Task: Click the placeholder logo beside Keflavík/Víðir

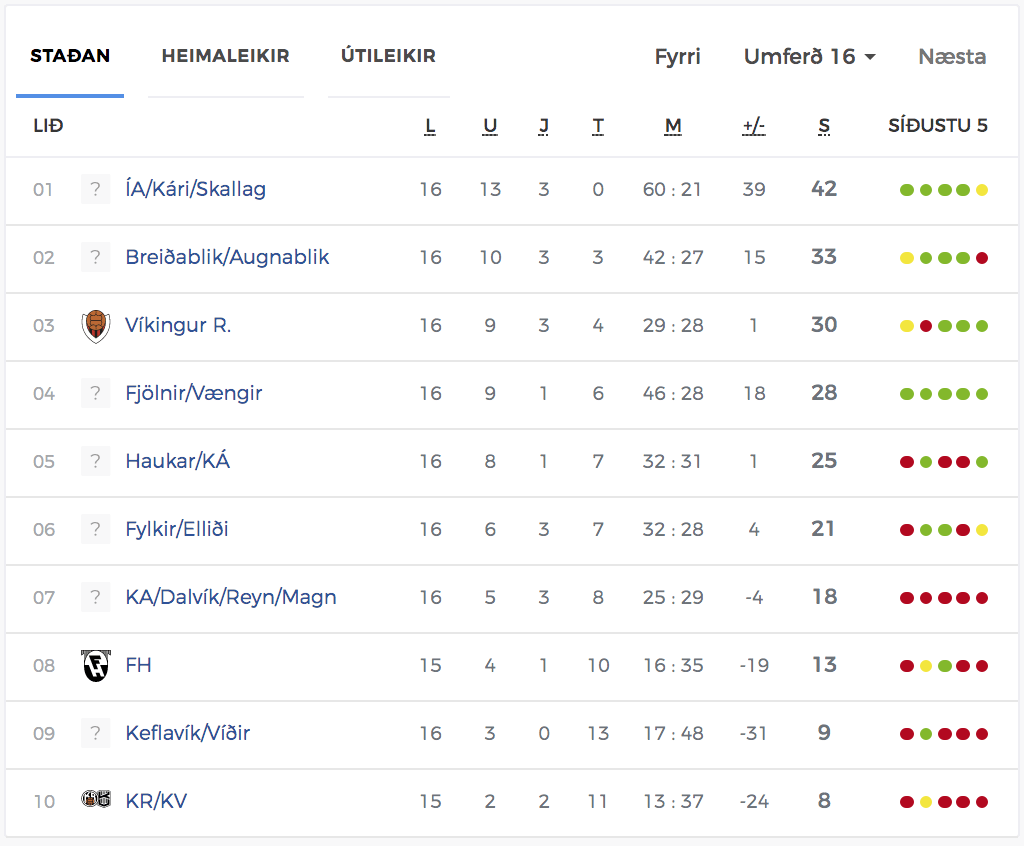Action: tap(95, 733)
